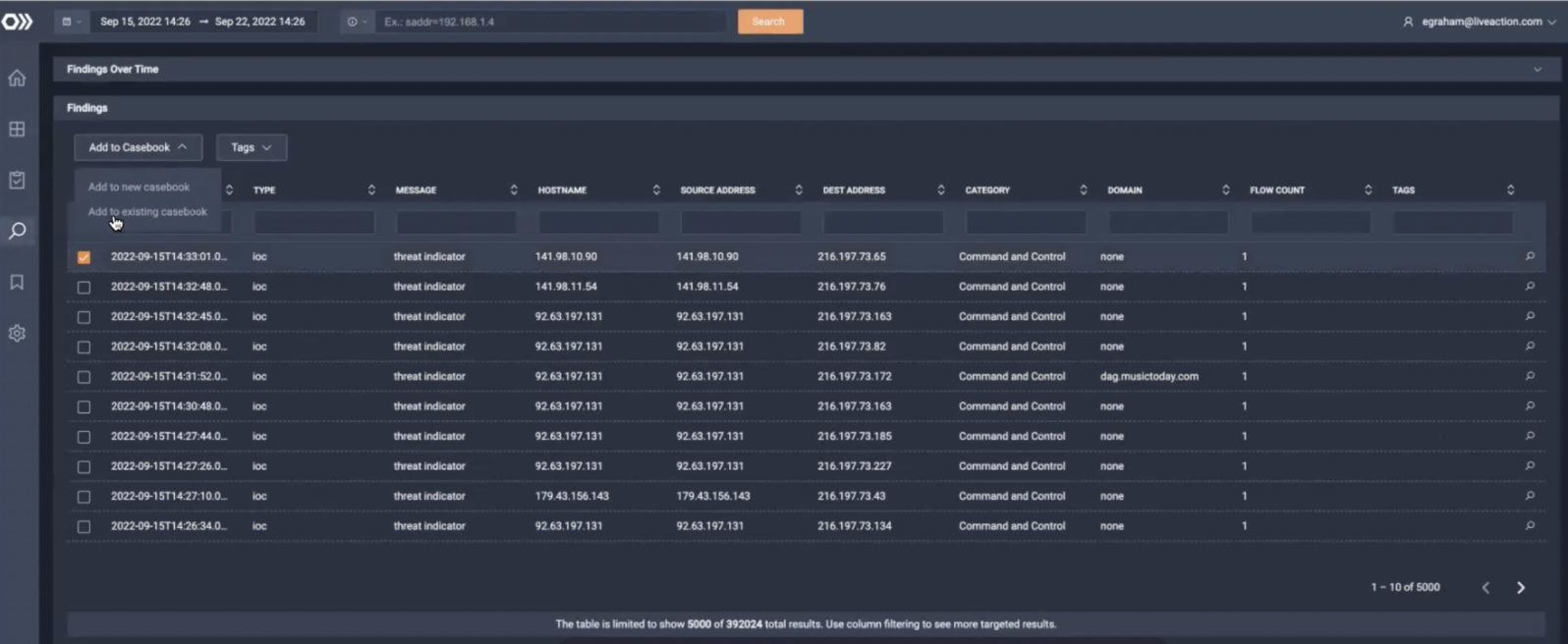Click magnifier icon on the 14:32:45 row
This screenshot has width=1568, height=644.
pos(1530,317)
